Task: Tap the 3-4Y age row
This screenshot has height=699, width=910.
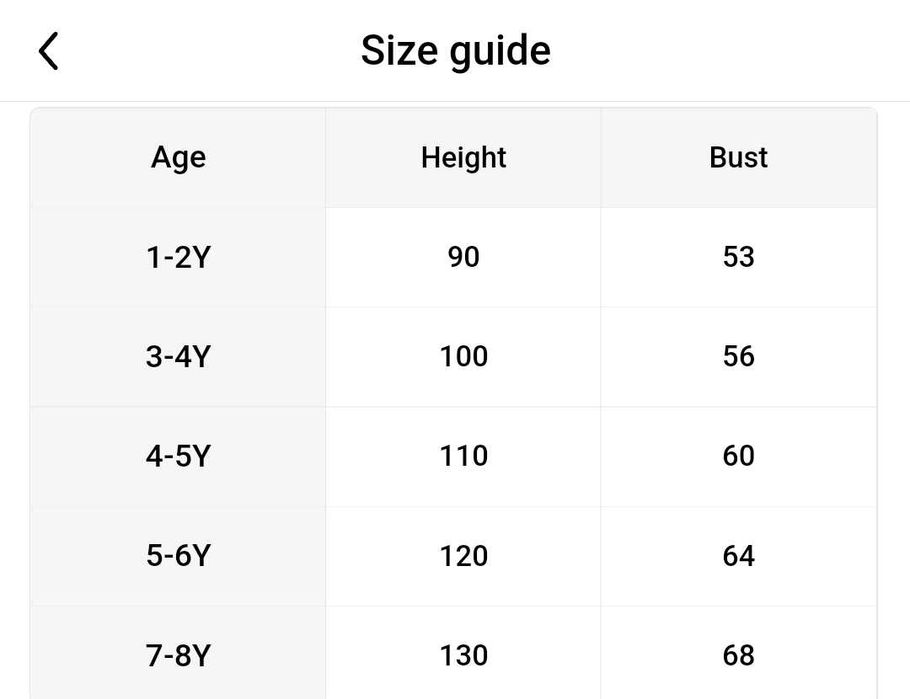Action: [x=178, y=357]
